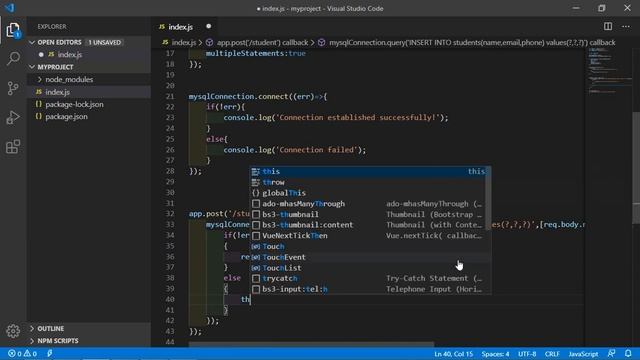The height and width of the screenshot is (360, 640).
Task: Expand the node_modules folder
Action: 40,80
